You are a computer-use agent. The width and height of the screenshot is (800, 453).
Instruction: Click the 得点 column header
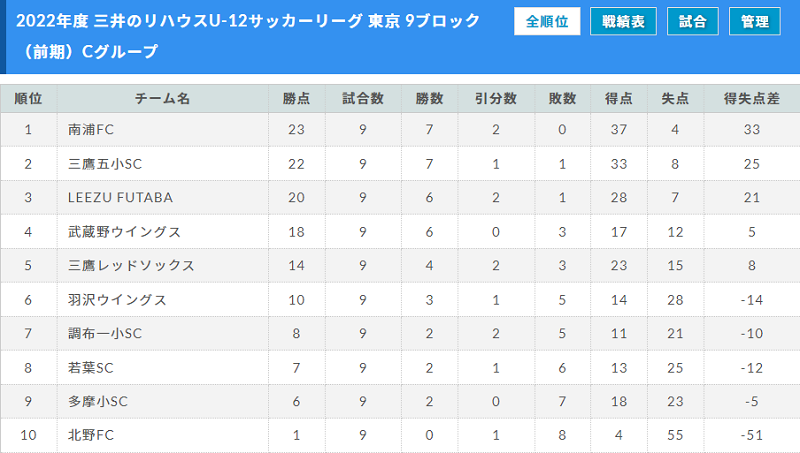click(618, 98)
